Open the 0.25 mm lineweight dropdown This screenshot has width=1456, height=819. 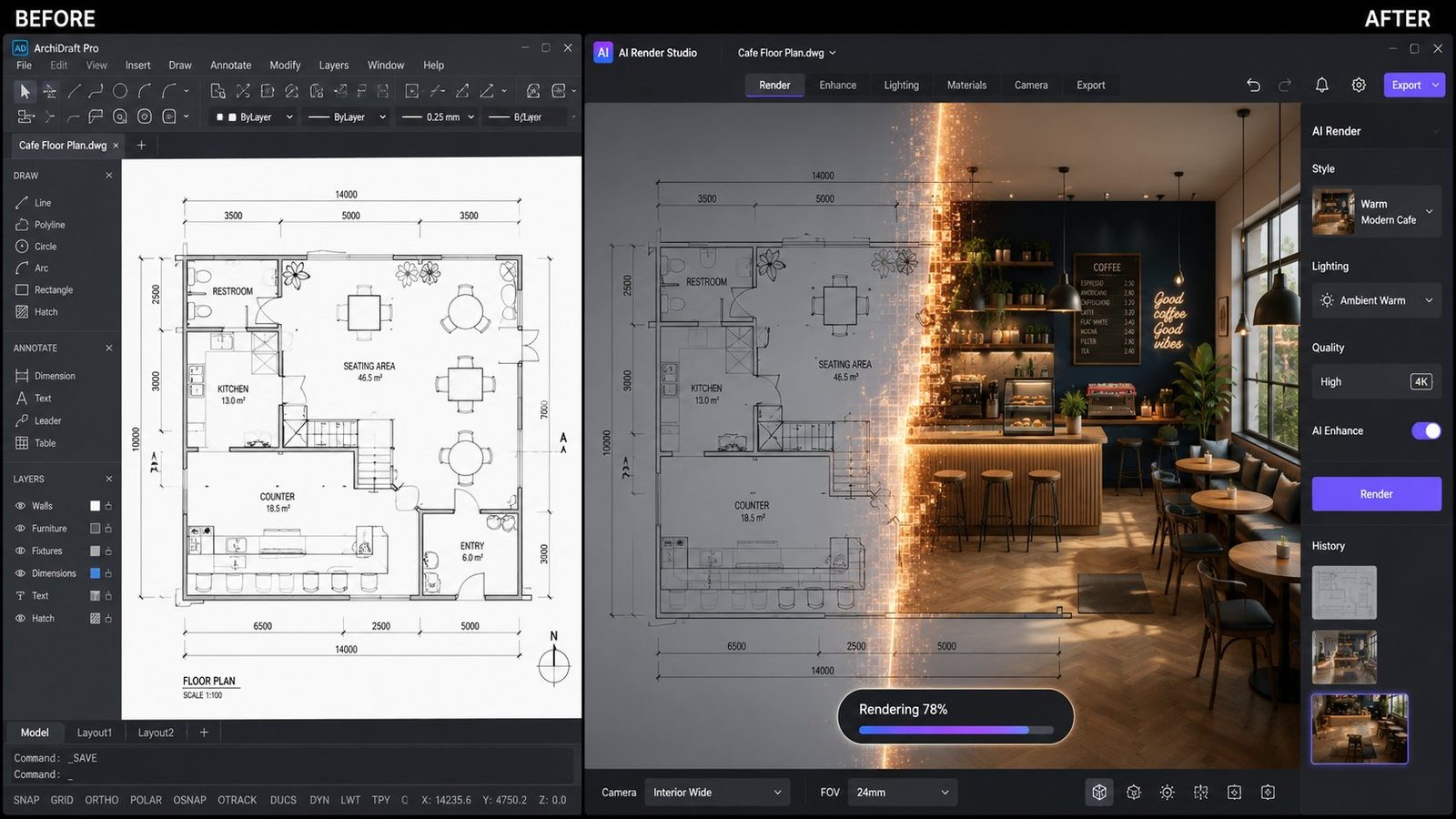point(439,117)
